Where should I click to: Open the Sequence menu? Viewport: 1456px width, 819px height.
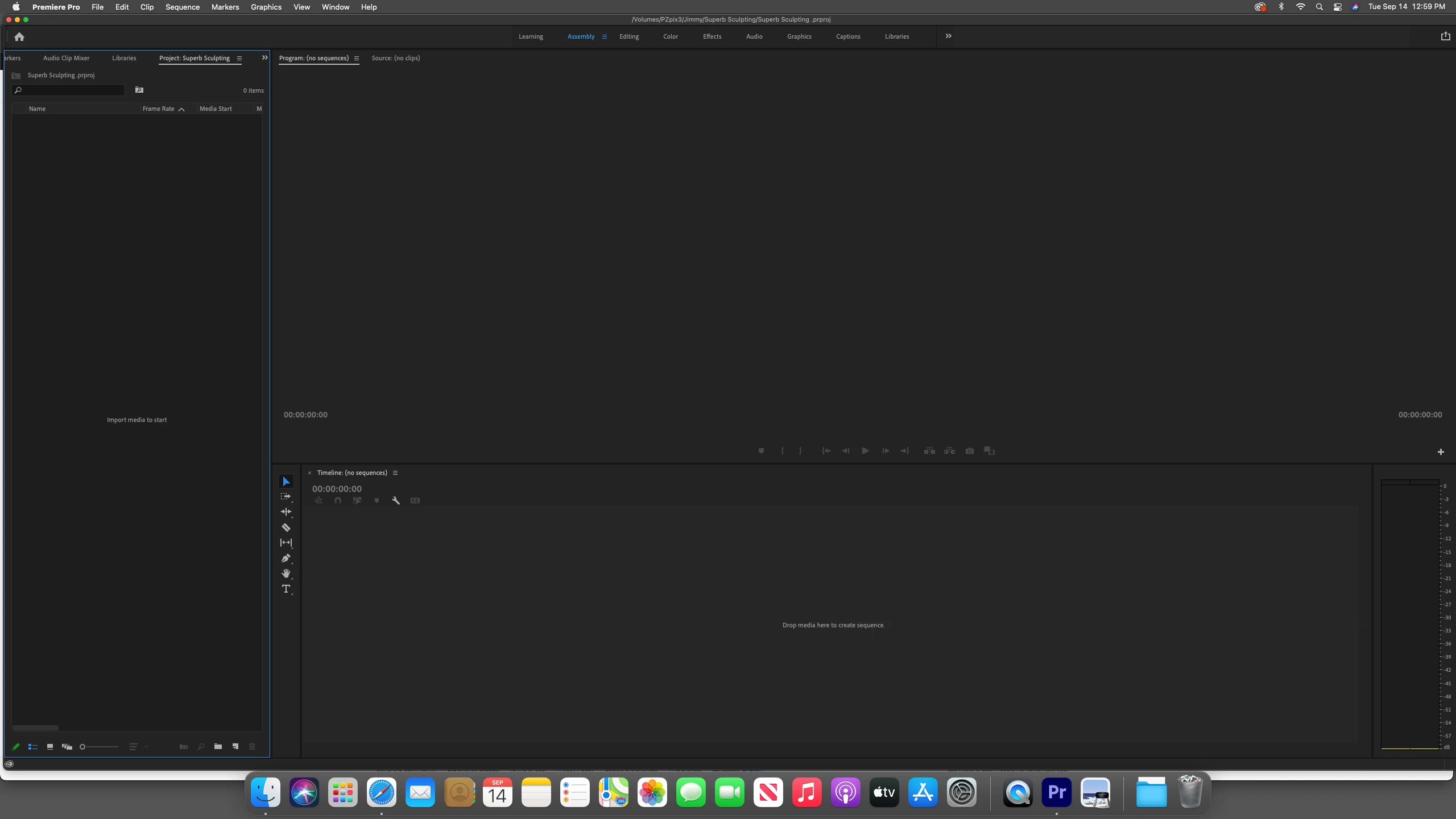tap(182, 7)
